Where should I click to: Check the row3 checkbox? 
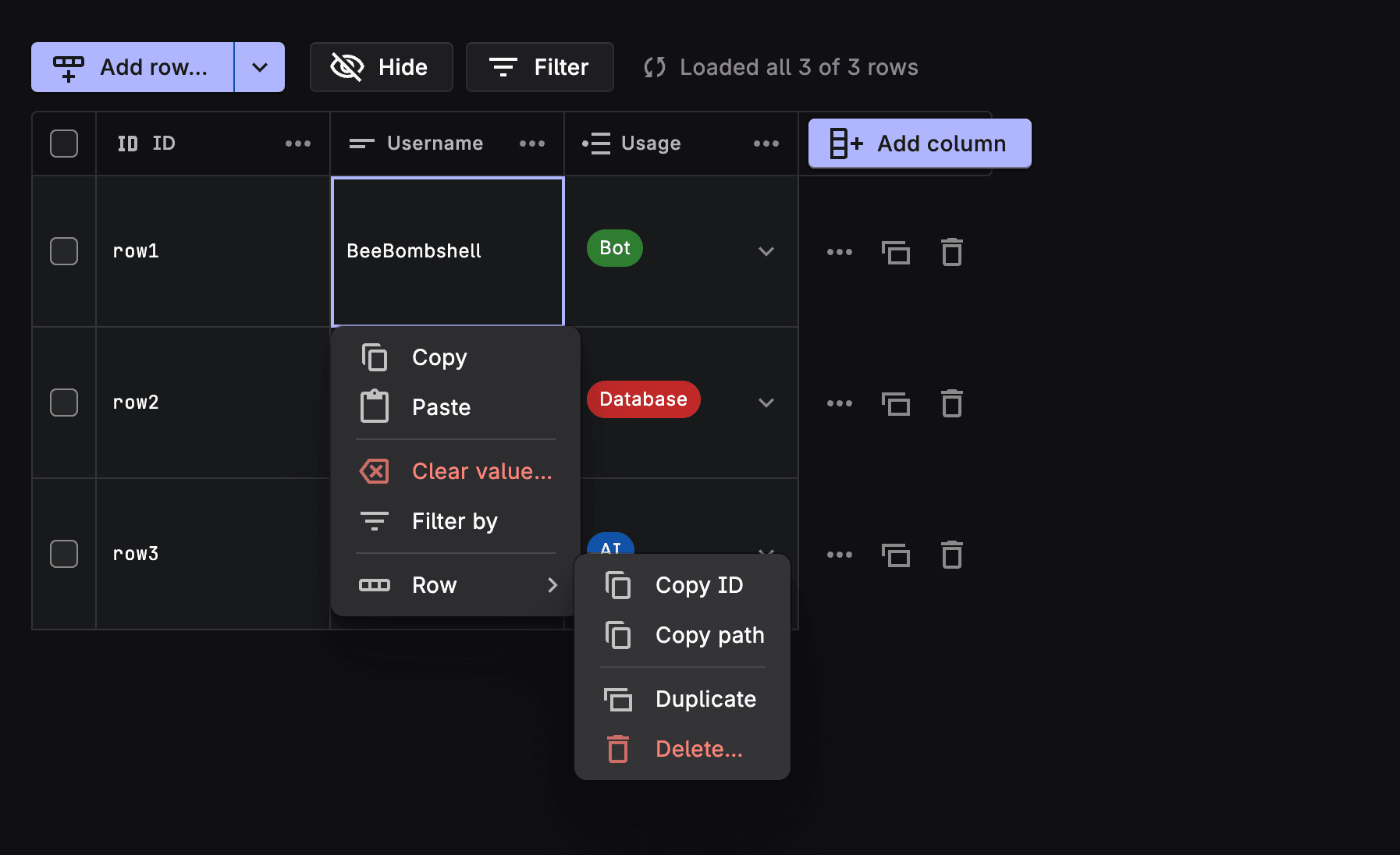click(x=64, y=554)
